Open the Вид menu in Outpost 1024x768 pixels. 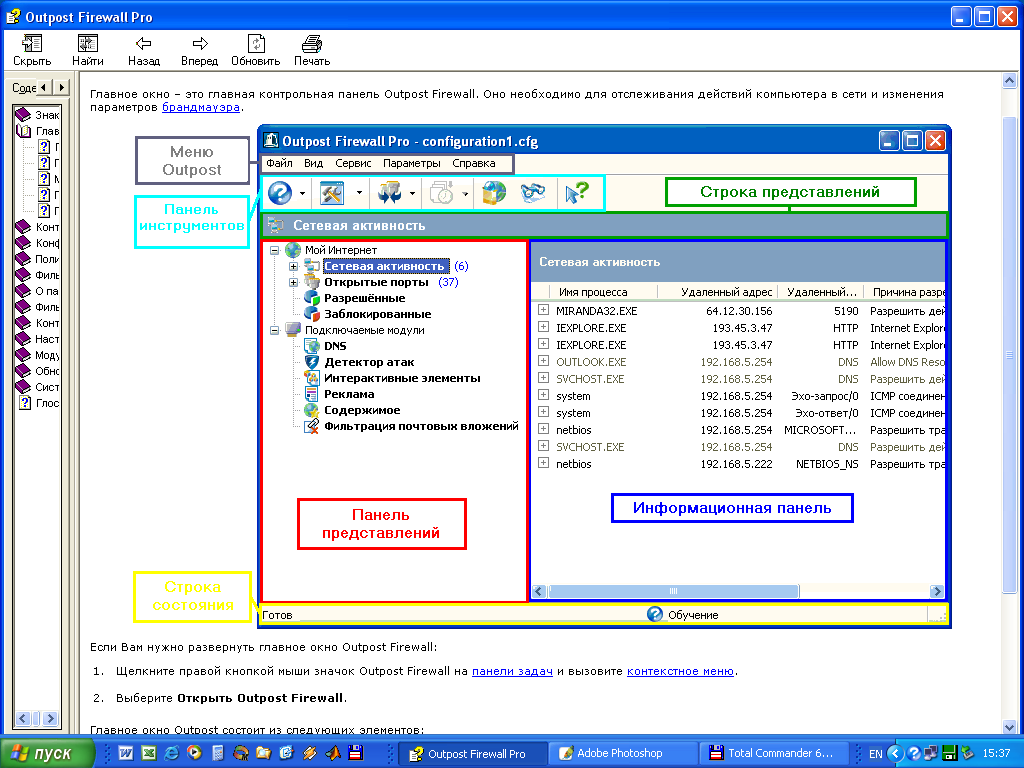point(313,163)
